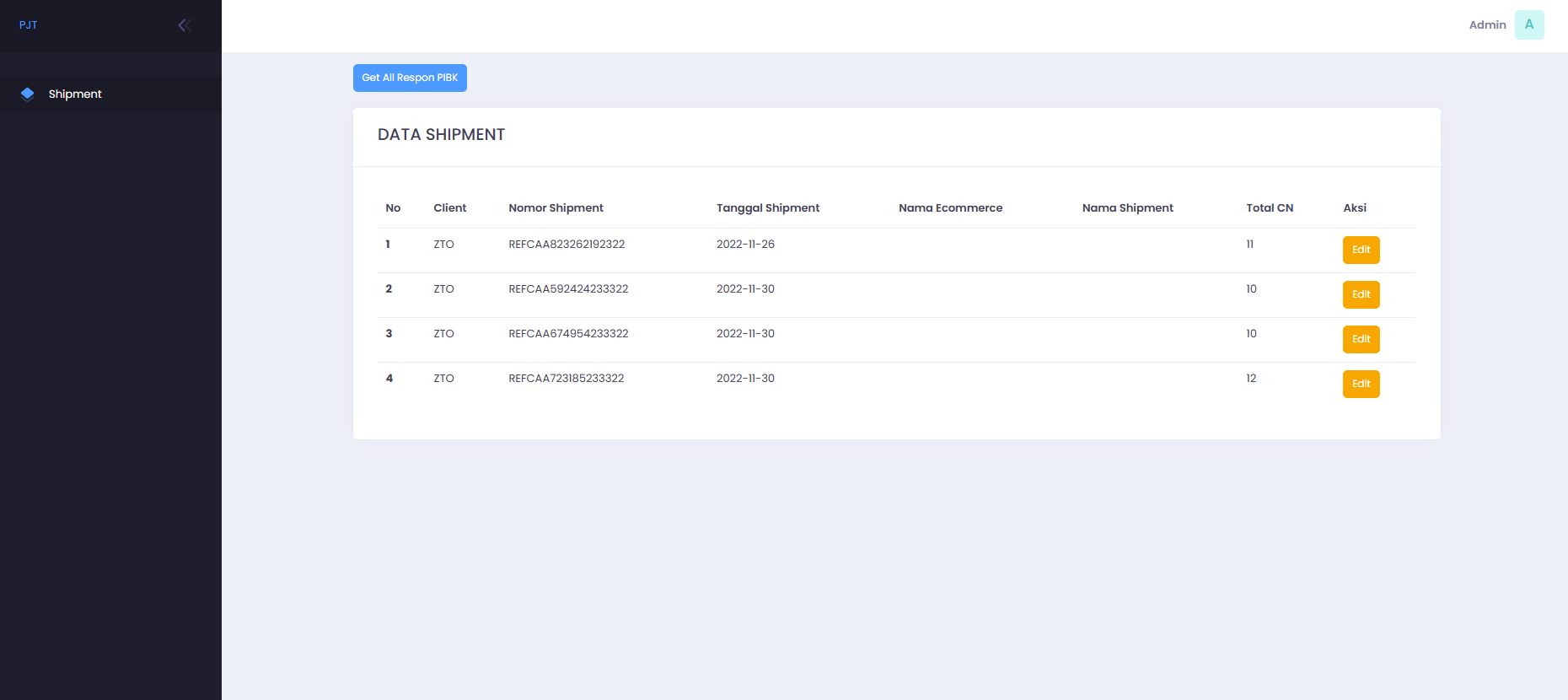Viewport: 1568px width, 700px height.
Task: Click row number 1 in No column
Action: 388,245
